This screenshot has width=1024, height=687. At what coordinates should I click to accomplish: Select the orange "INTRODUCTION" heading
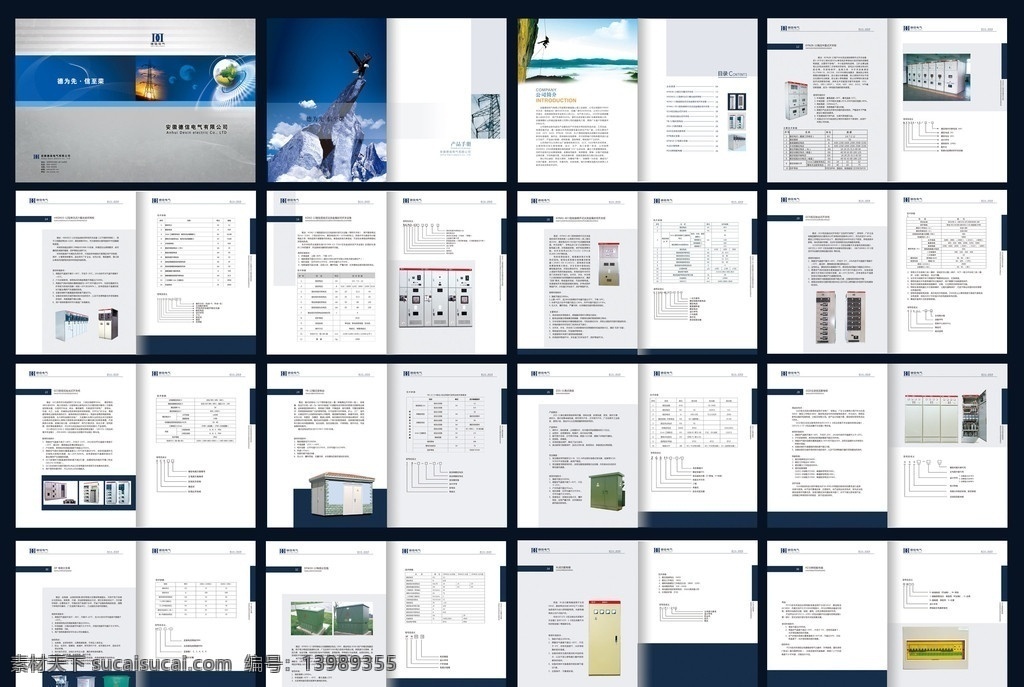(x=556, y=101)
